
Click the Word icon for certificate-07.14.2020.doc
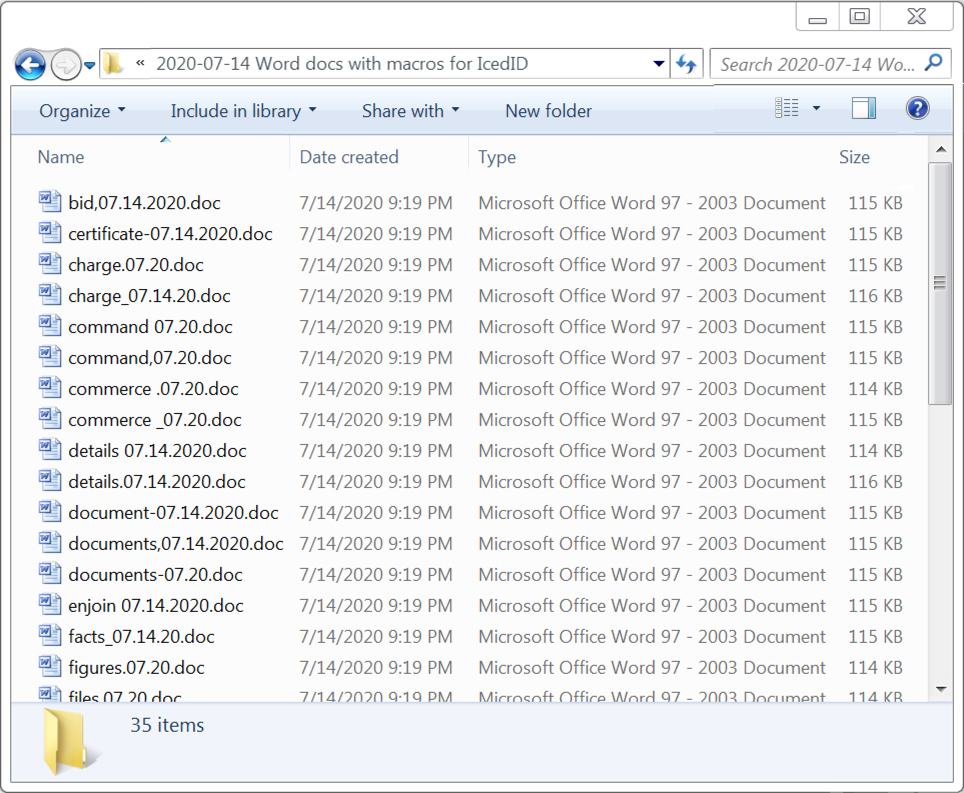50,232
